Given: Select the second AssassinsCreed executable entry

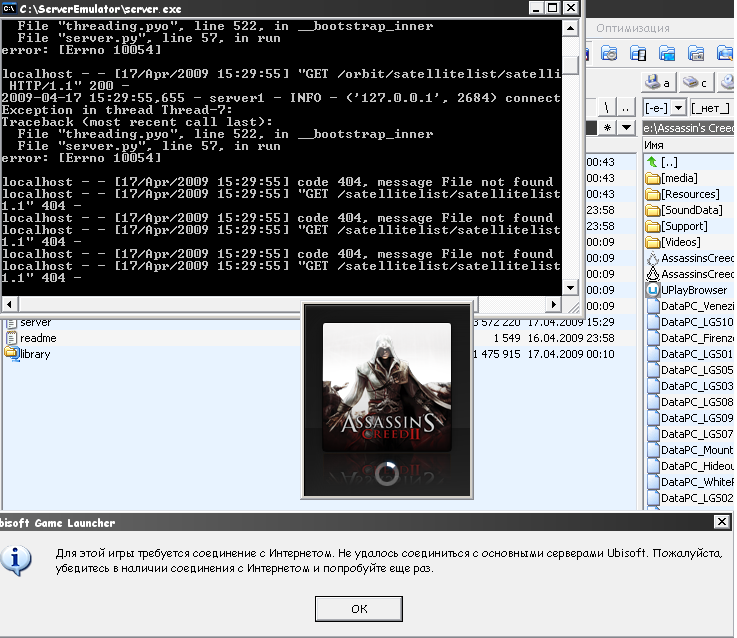Looking at the screenshot, I should click(690, 274).
